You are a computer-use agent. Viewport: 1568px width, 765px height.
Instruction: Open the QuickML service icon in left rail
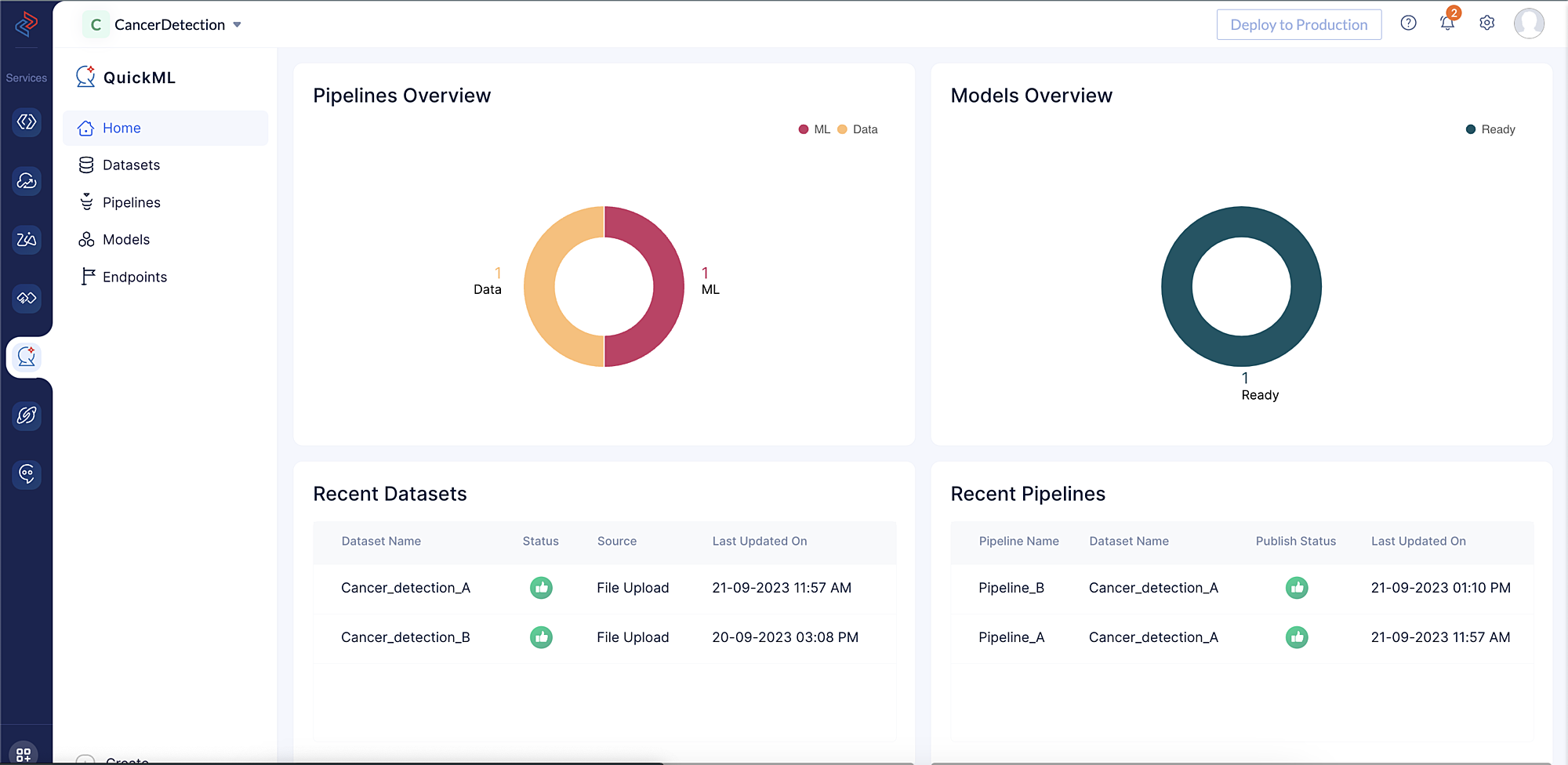pyautogui.click(x=27, y=357)
